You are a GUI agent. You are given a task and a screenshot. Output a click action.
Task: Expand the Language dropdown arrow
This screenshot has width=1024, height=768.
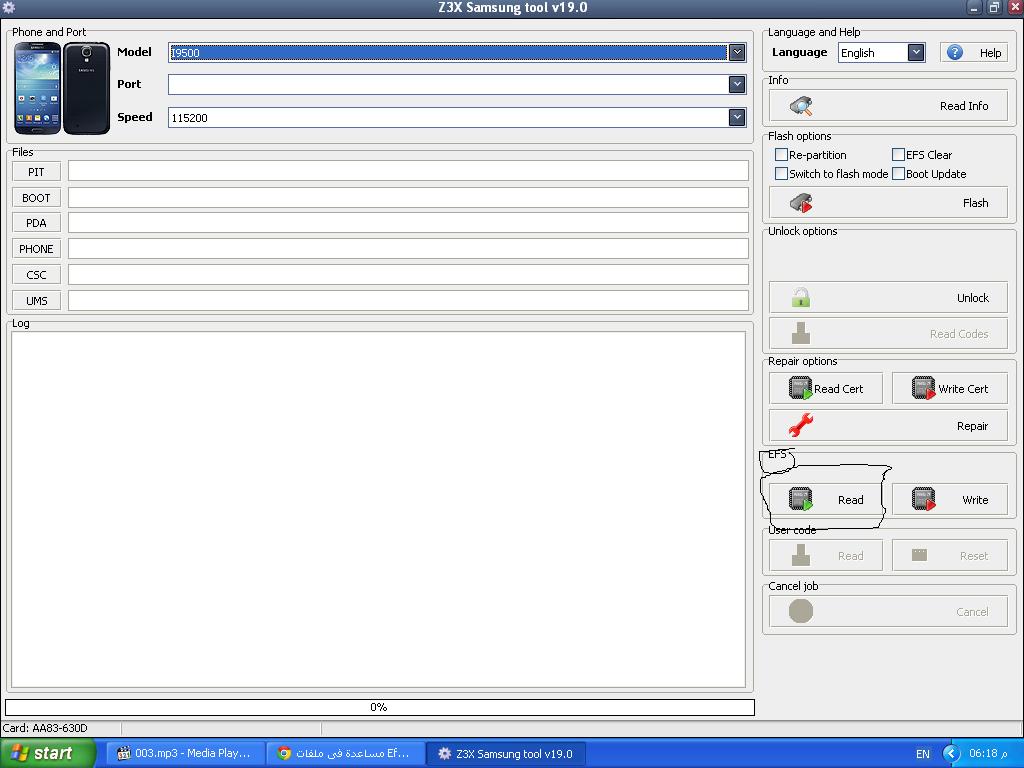point(916,52)
